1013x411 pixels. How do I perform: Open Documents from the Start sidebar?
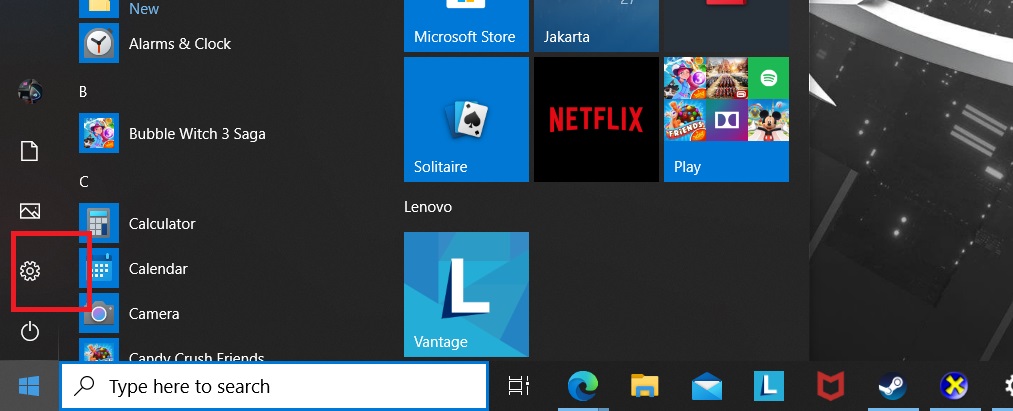point(30,151)
